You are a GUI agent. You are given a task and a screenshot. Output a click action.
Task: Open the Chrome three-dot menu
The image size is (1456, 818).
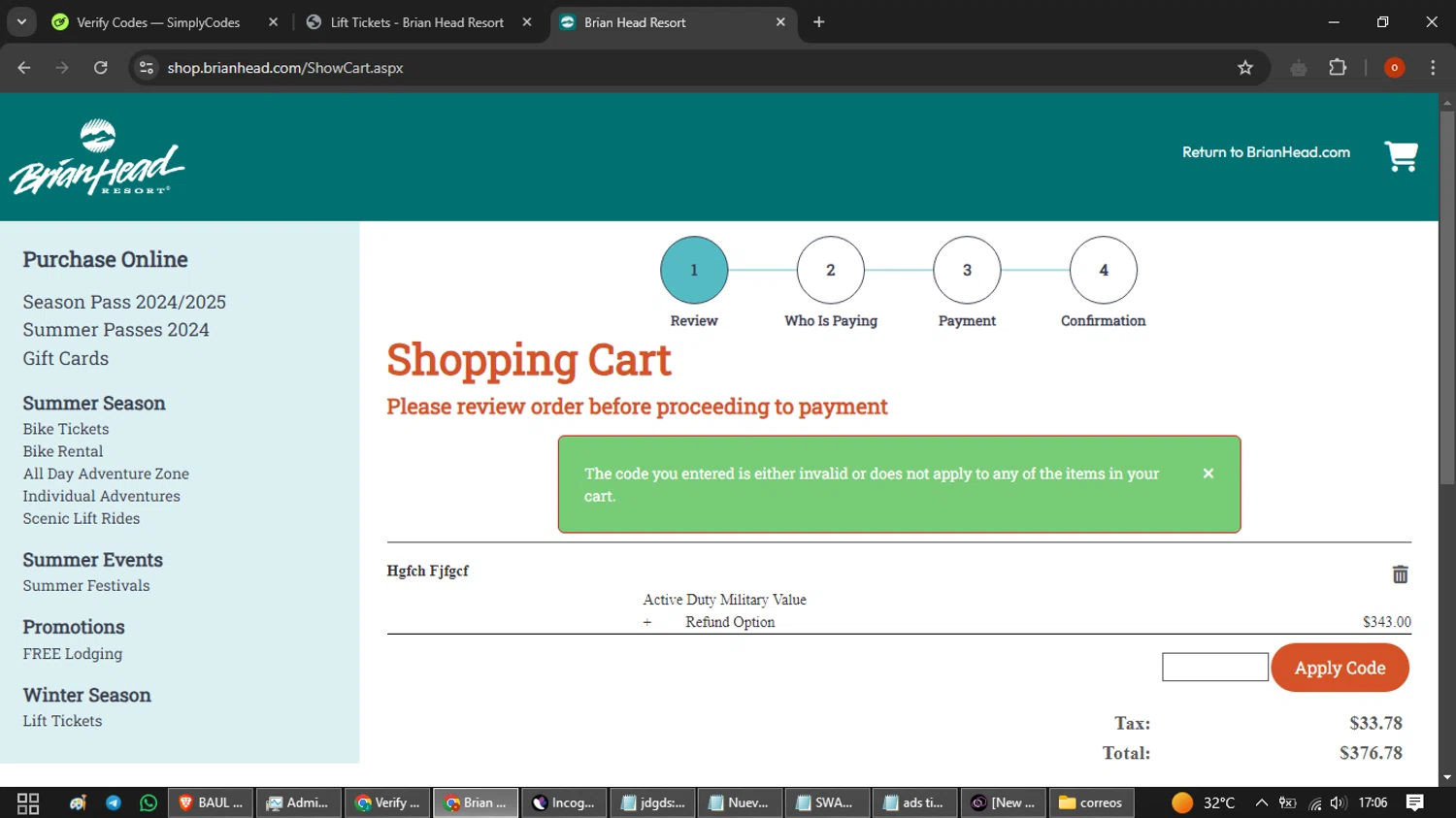1433,68
